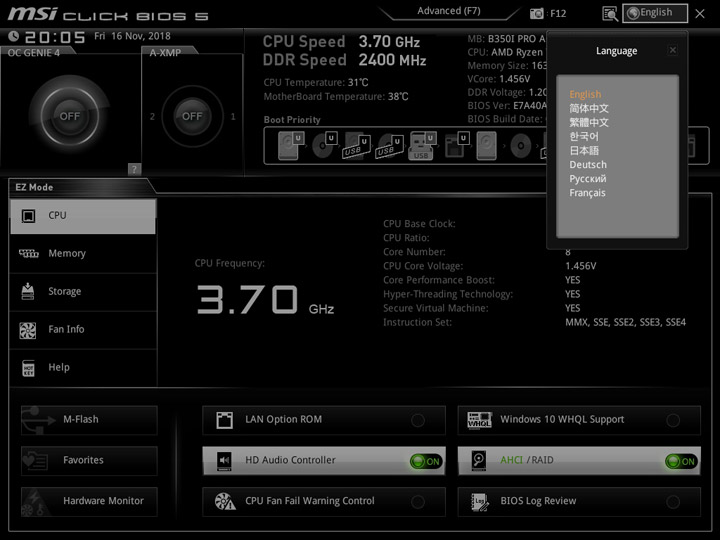This screenshot has height=540, width=720.
Task: Toggle the A-XMP OFF knob
Action: [x=192, y=116]
